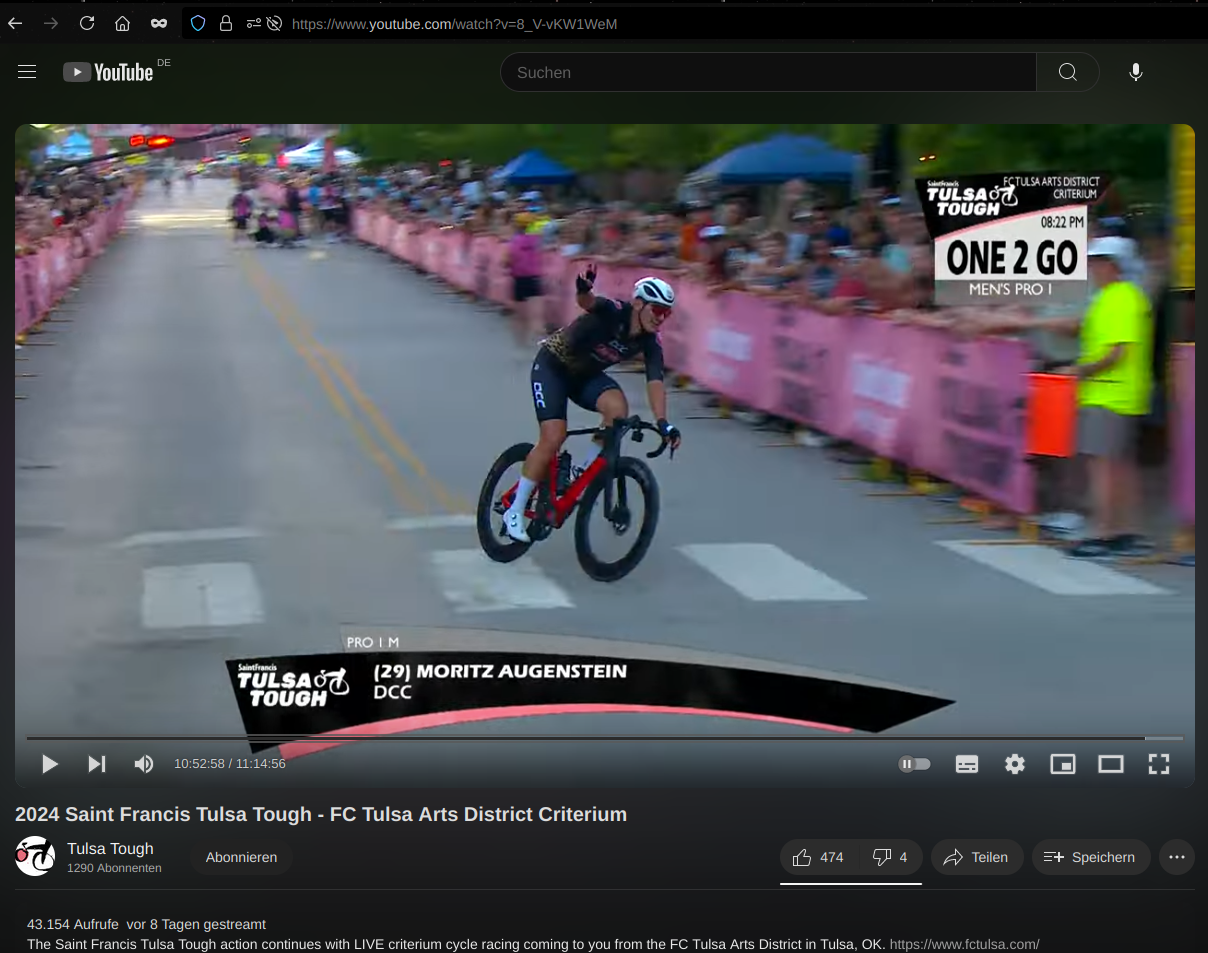1208x953 pixels.
Task: Click the browser forward arrow
Action: [51, 23]
